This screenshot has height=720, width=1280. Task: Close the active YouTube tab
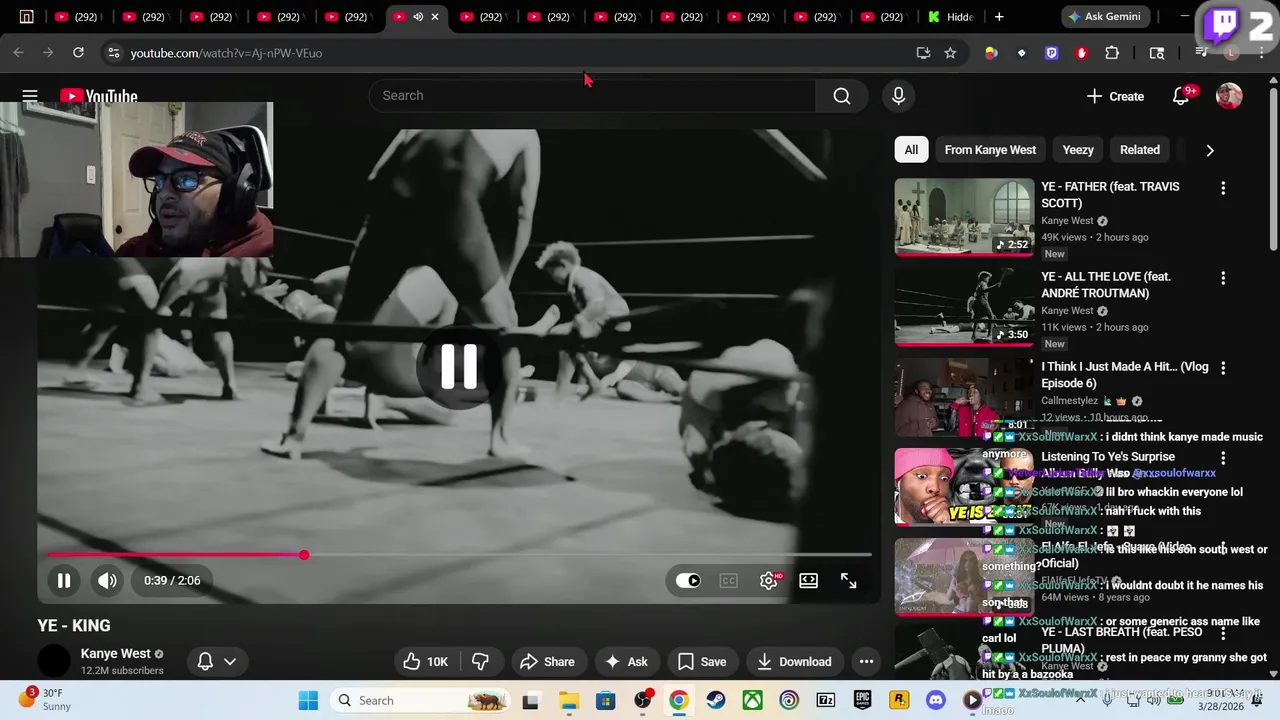coord(434,17)
